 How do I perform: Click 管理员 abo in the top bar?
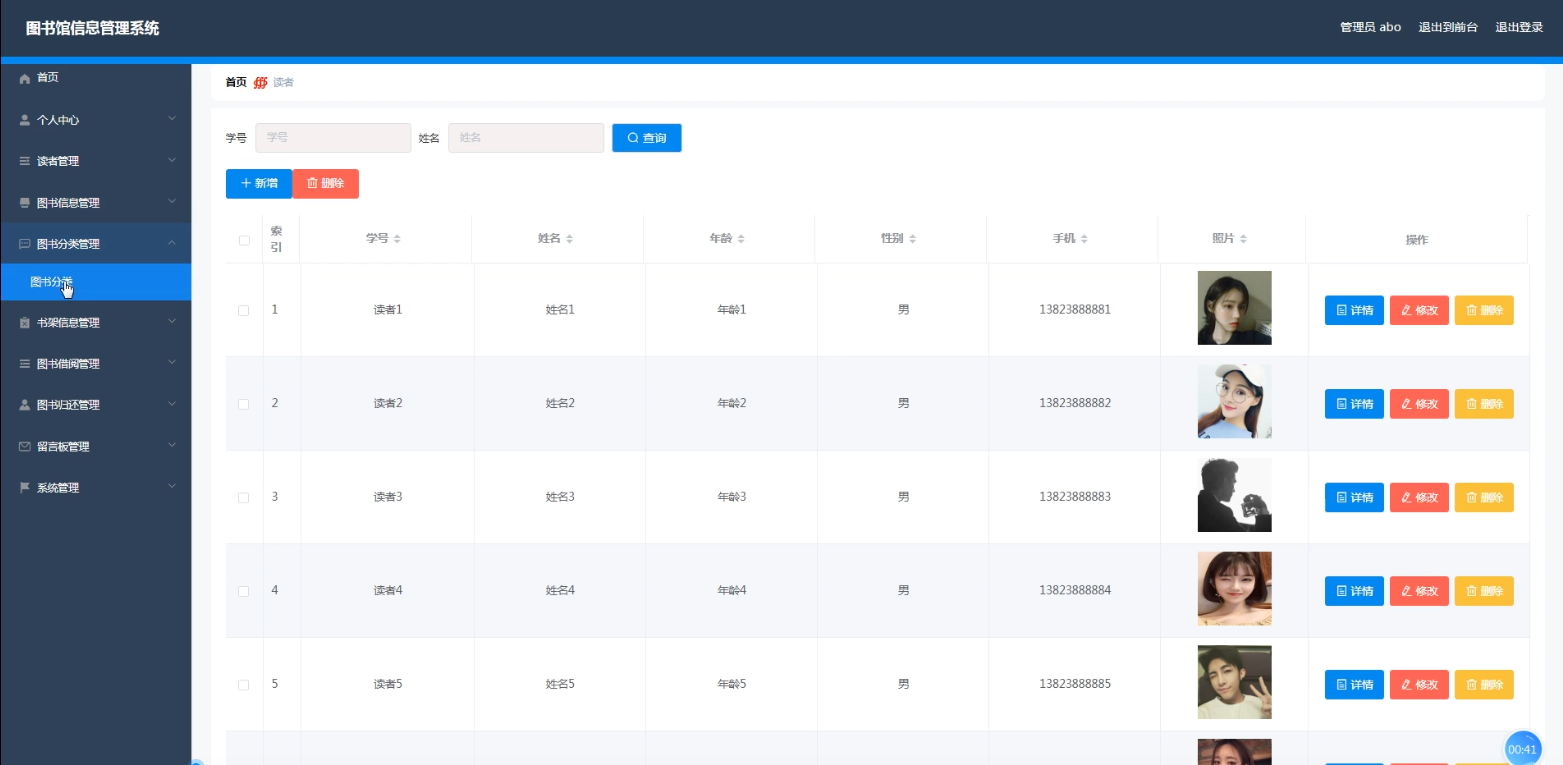point(1370,27)
